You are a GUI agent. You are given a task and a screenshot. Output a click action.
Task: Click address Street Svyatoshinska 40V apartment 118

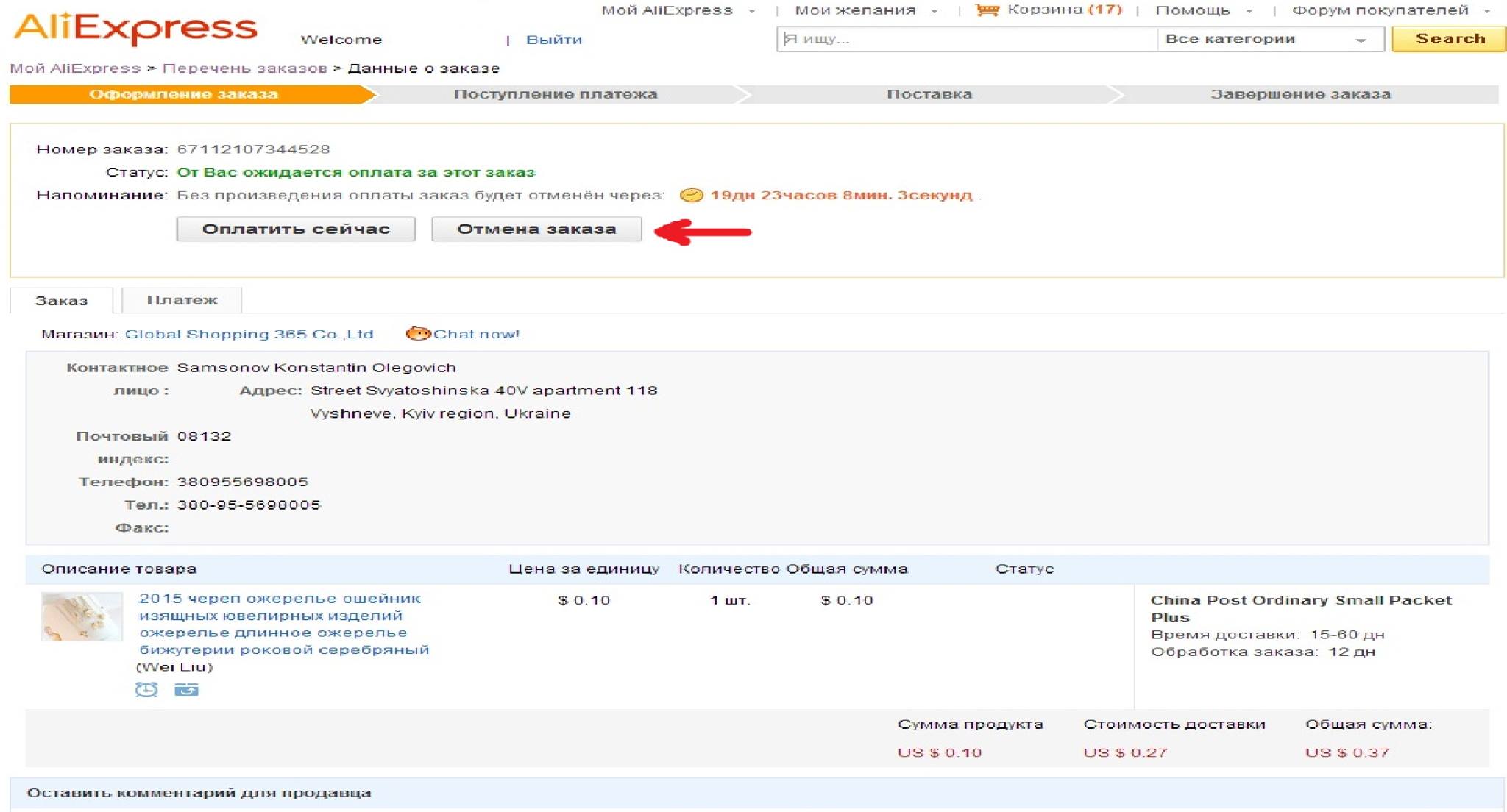coord(483,391)
